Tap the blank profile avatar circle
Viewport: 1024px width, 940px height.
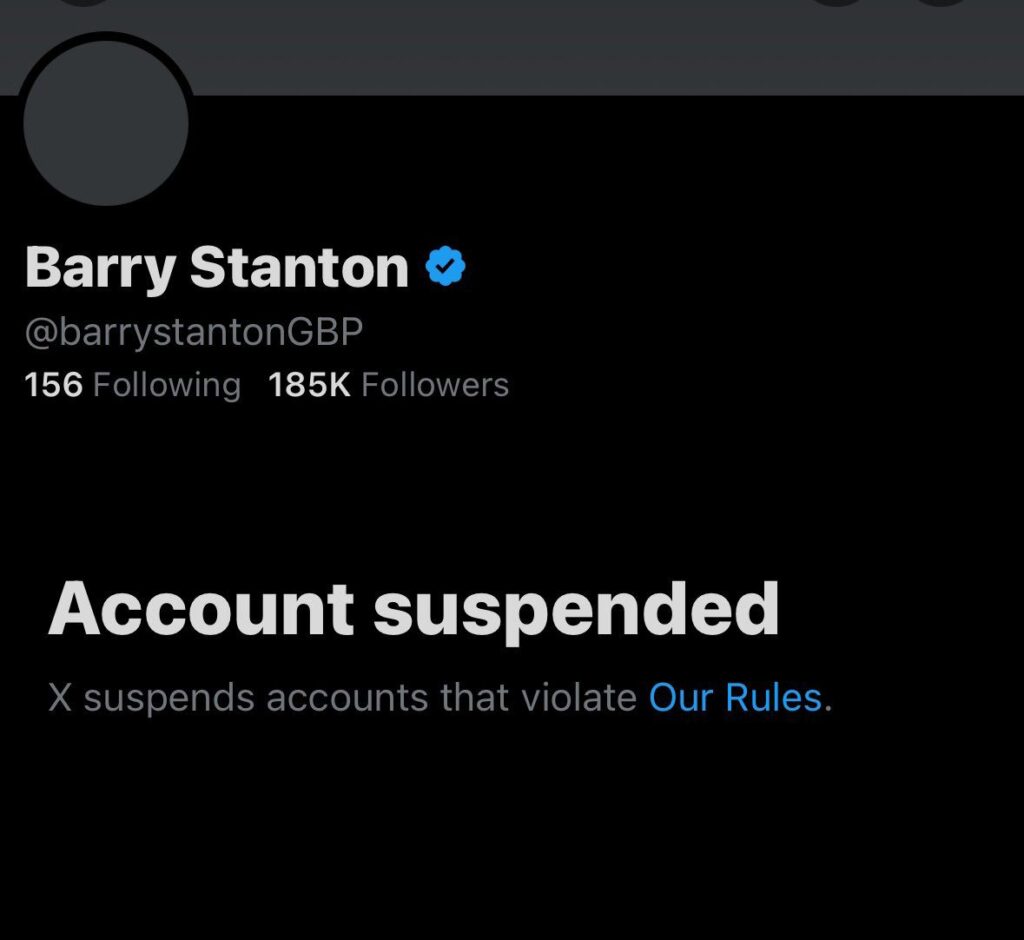click(x=105, y=121)
